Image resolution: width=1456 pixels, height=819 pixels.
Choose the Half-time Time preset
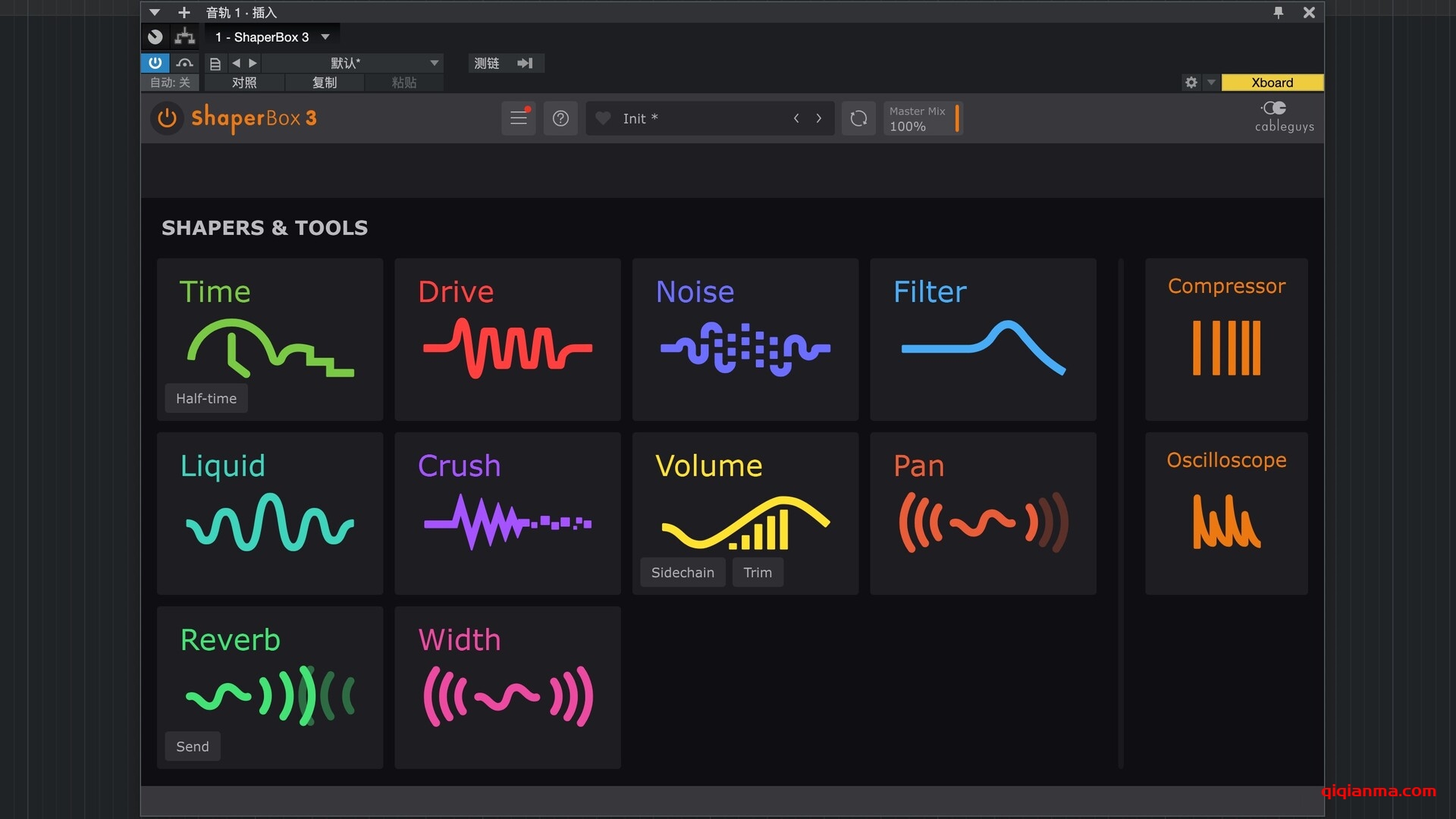click(x=206, y=398)
